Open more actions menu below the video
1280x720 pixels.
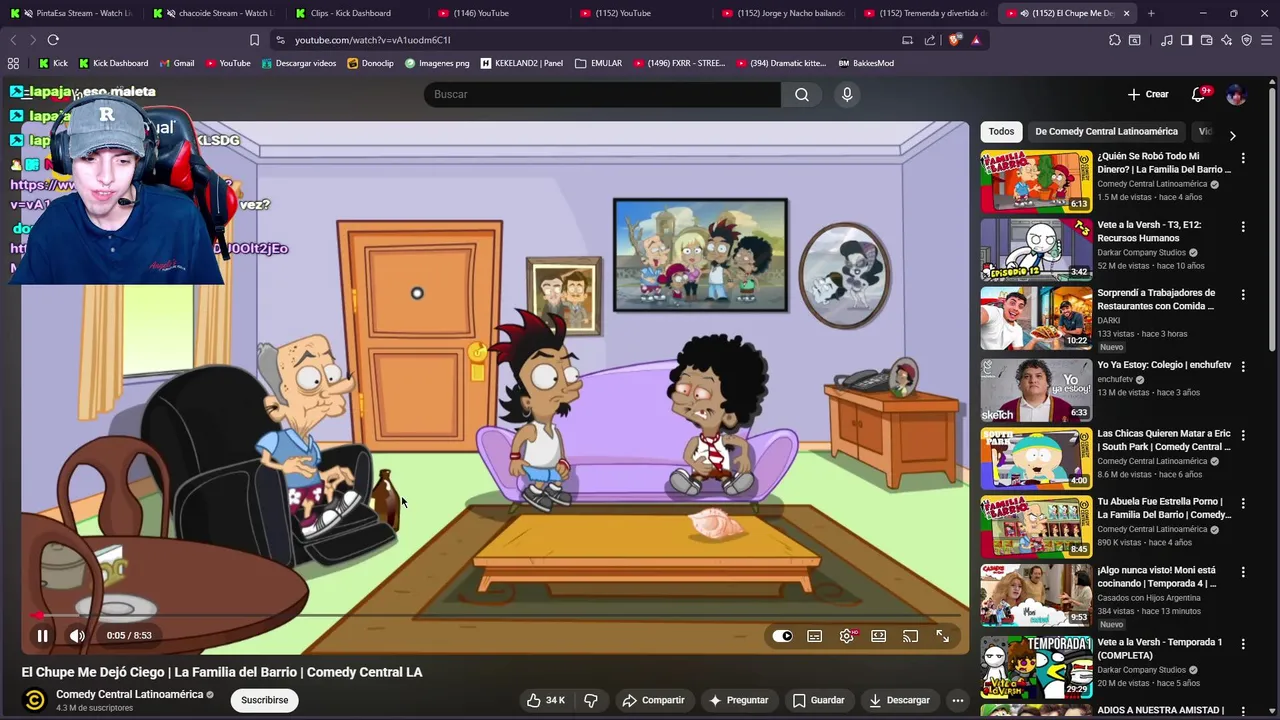click(957, 700)
